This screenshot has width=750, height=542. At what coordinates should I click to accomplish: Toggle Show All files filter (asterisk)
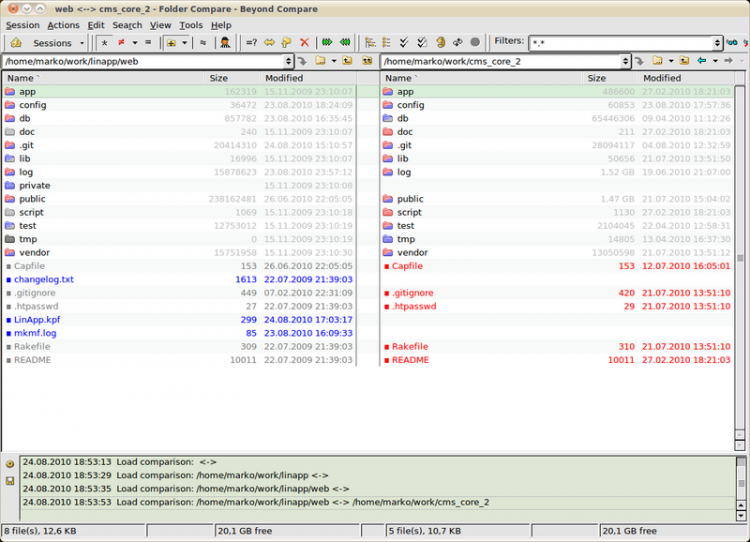tap(105, 43)
